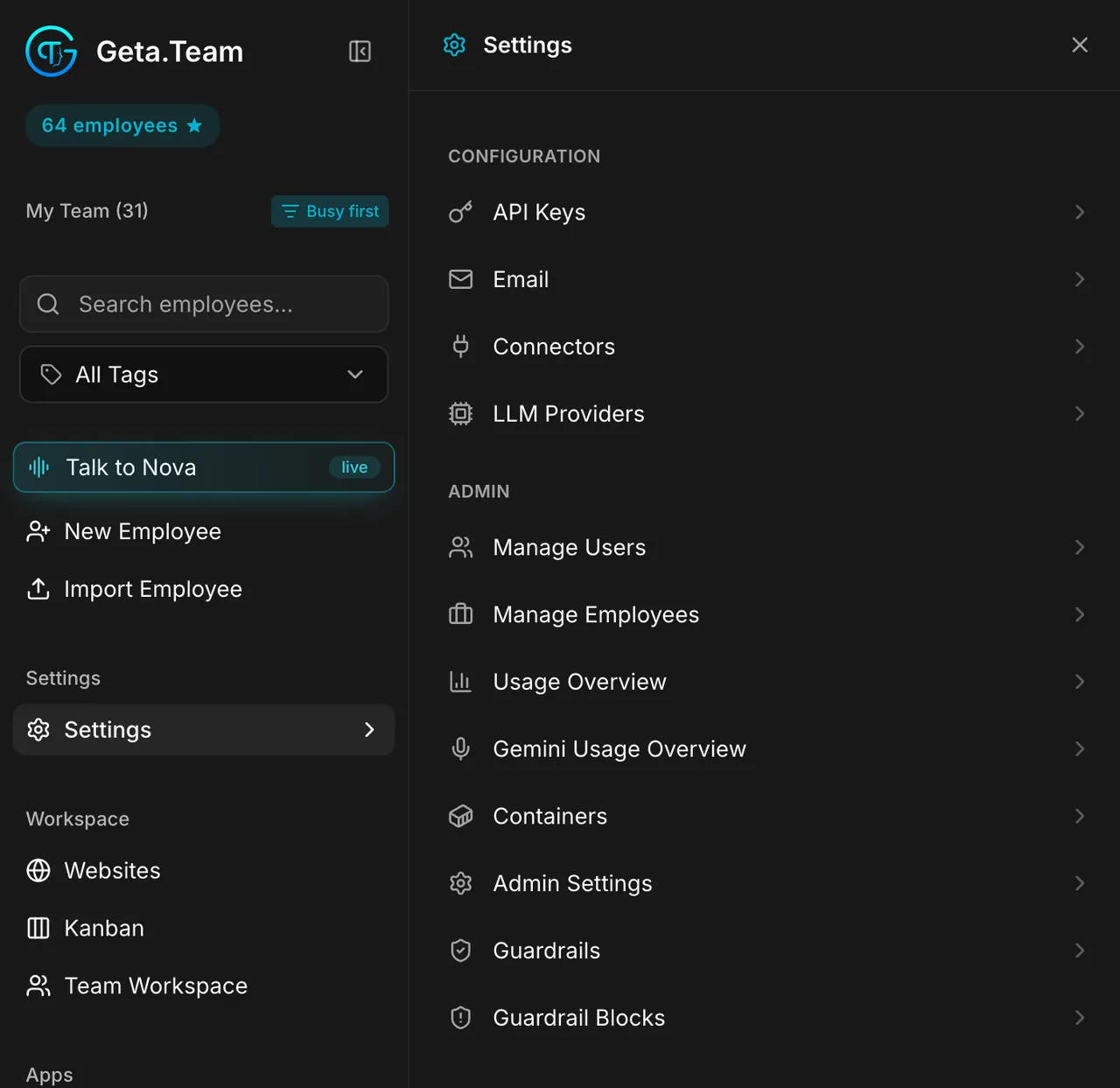Click the microphone icon for Gemini Usage
Image resolution: width=1120 pixels, height=1088 pixels.
pos(460,748)
